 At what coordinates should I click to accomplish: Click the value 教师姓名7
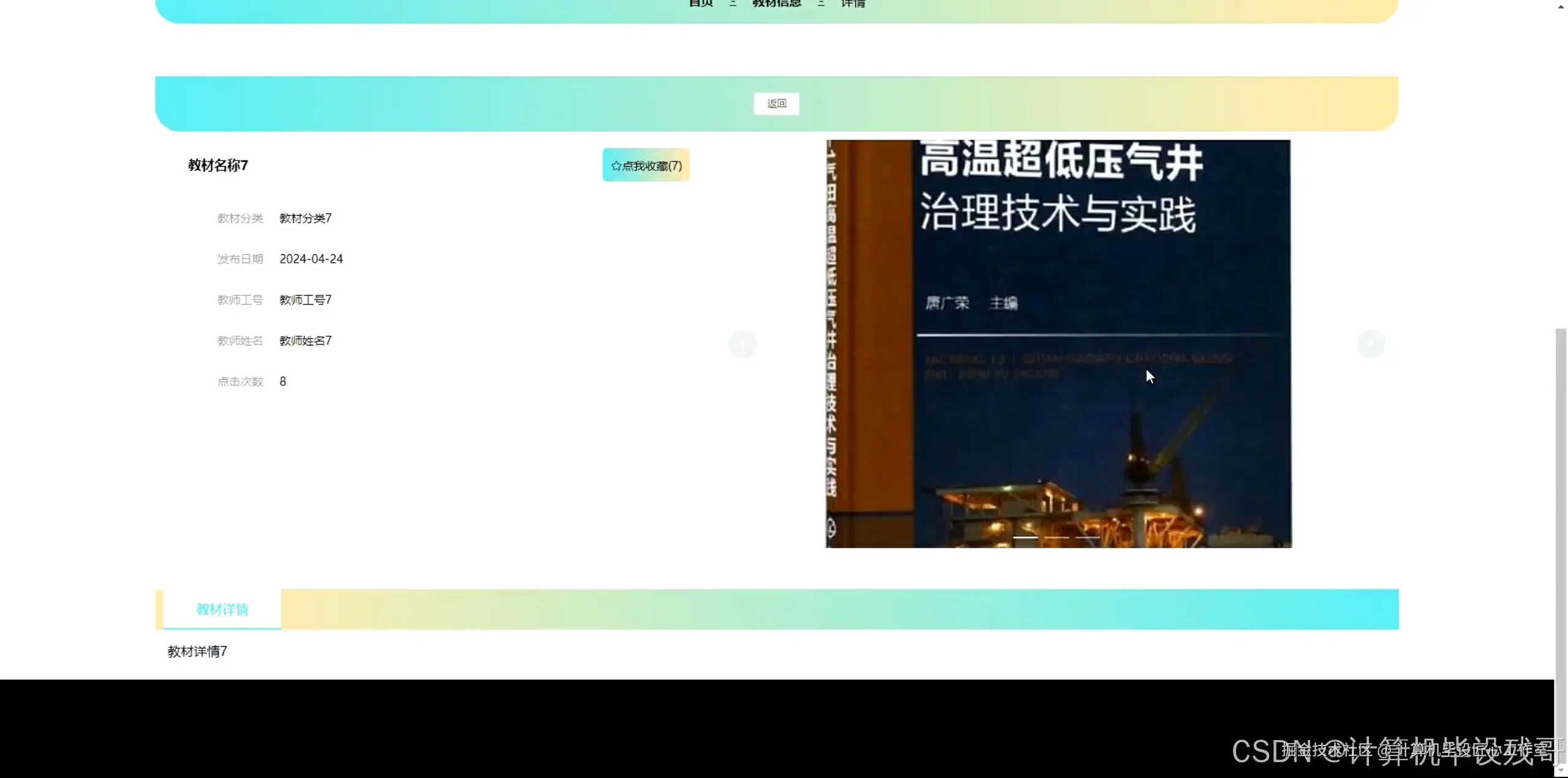(306, 341)
